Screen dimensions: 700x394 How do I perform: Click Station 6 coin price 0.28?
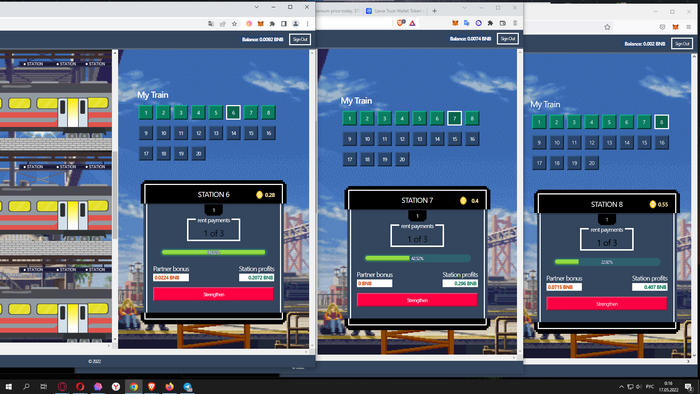266,195
